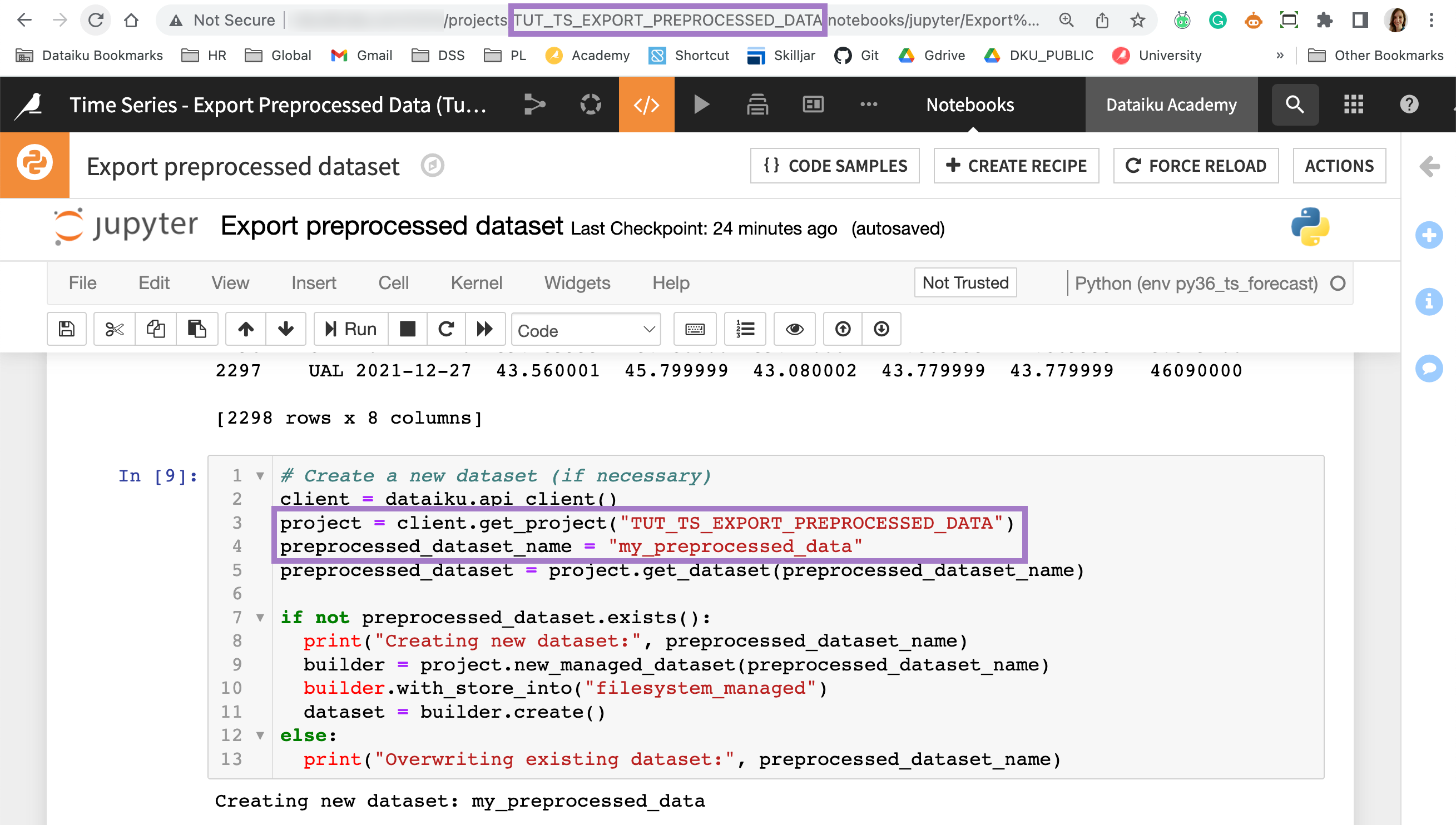The width and height of the screenshot is (1456, 825).
Task: Restart the kernel using the refresh icon
Action: pos(446,329)
